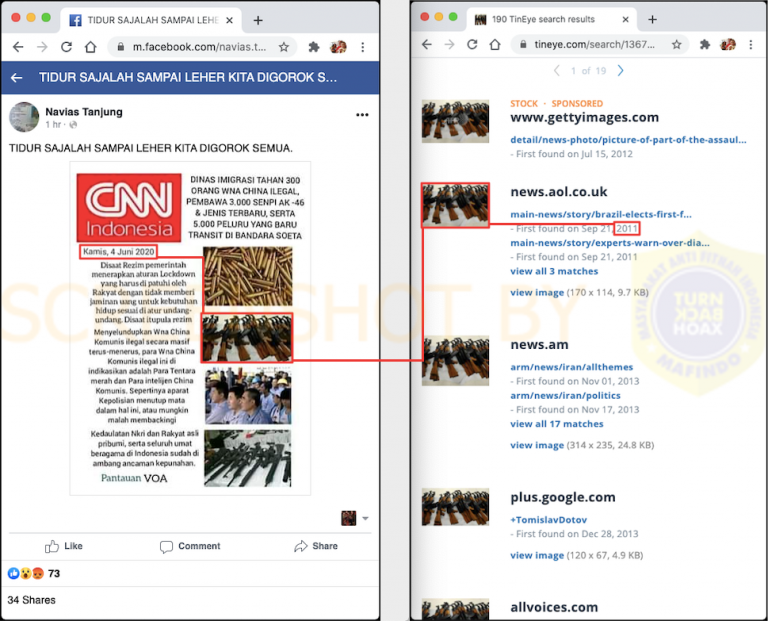
Task: Open the news.aol.co.uk result thumbnail
Action: pos(456,205)
